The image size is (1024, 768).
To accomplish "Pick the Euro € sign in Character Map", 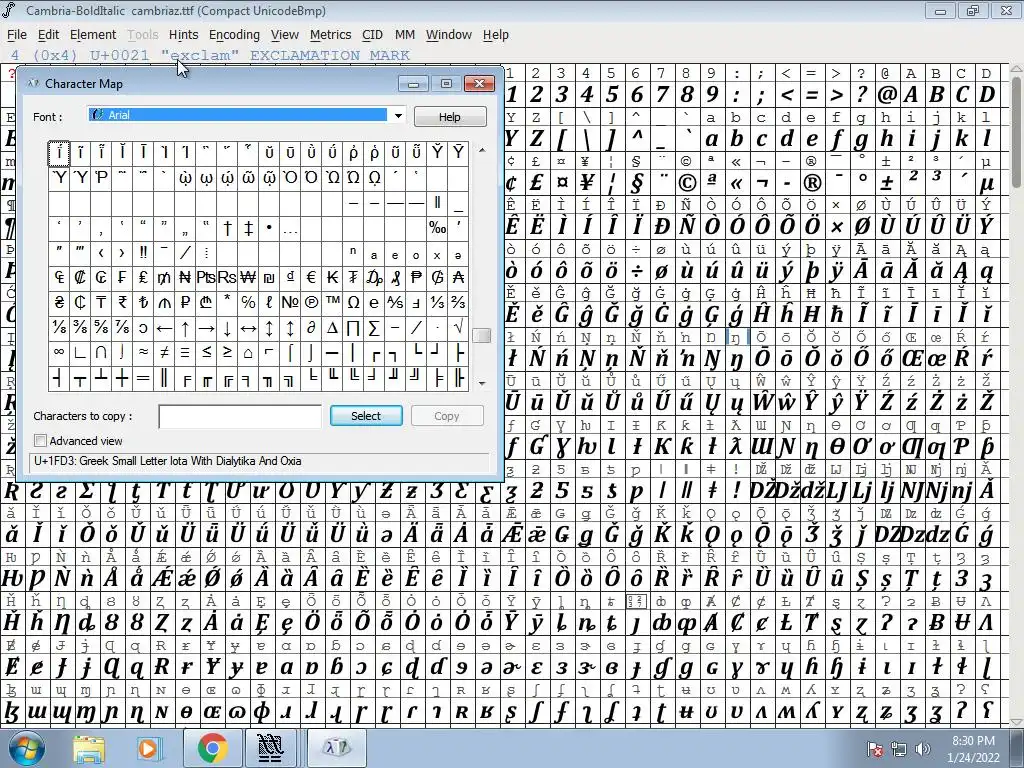I will click(x=312, y=278).
